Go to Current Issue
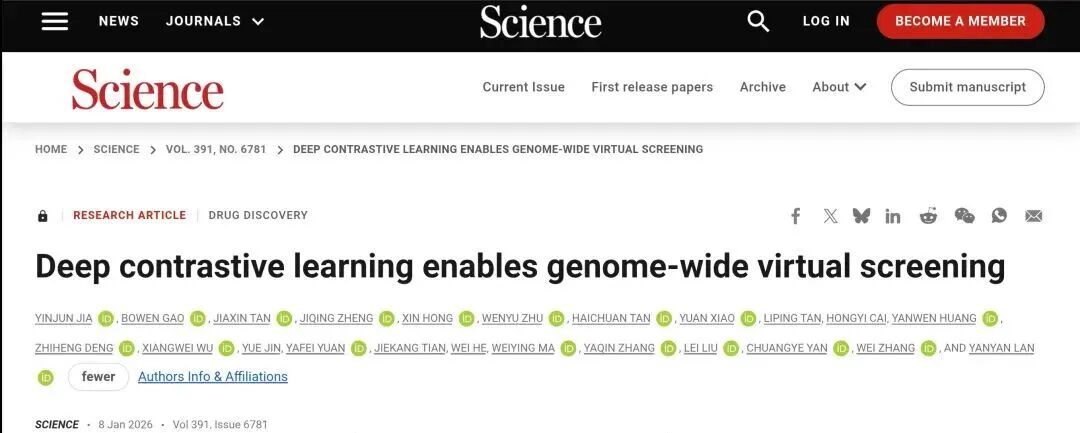The height and width of the screenshot is (433, 1080). (523, 87)
